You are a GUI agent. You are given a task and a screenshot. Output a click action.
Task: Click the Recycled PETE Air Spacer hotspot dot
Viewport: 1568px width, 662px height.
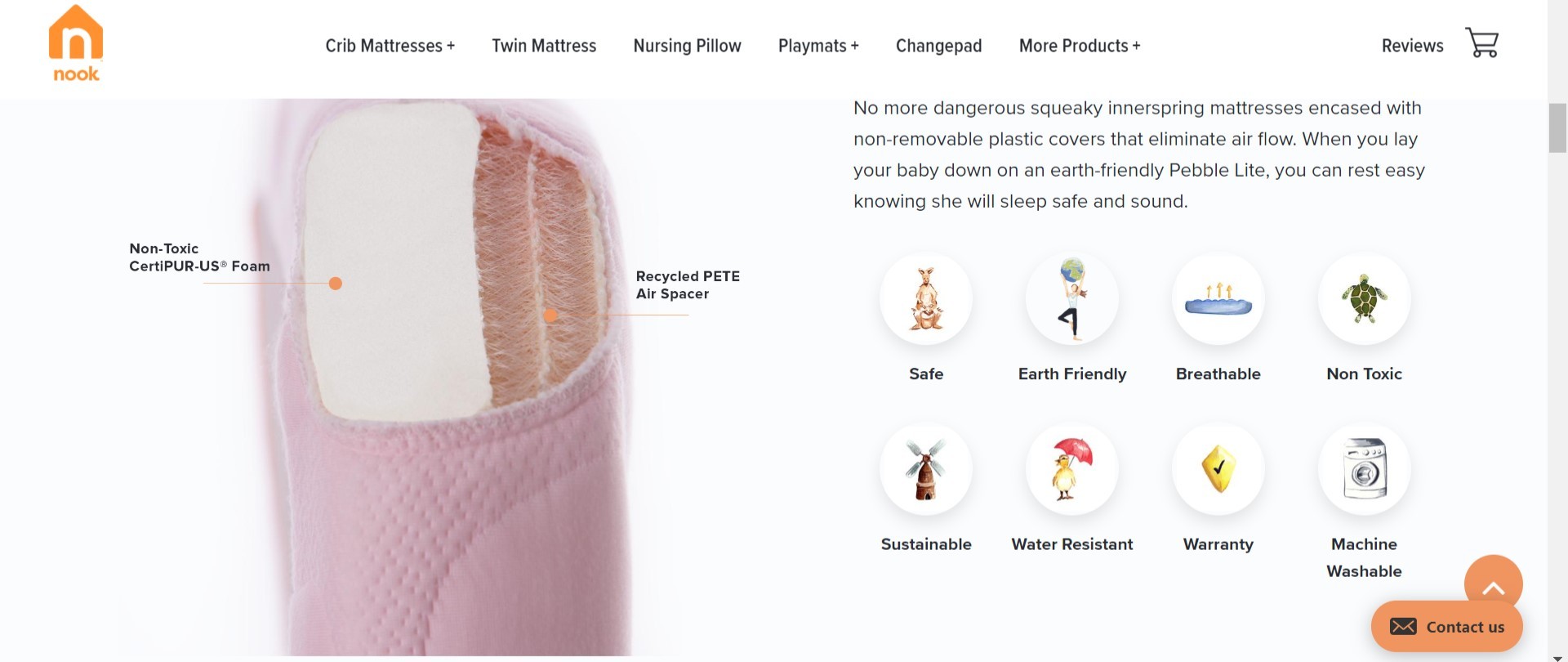(x=550, y=315)
